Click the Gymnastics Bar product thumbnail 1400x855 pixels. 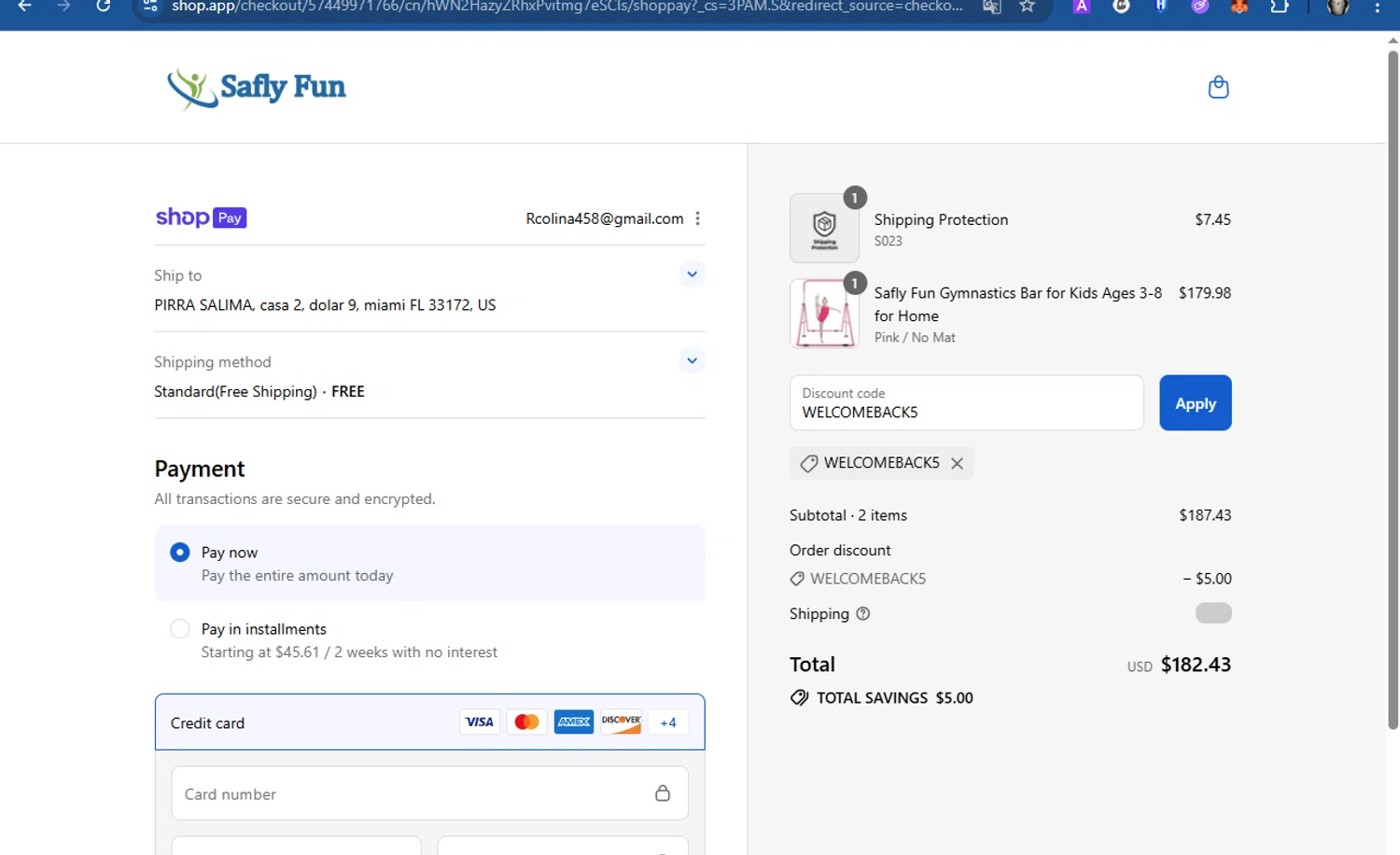[824, 314]
